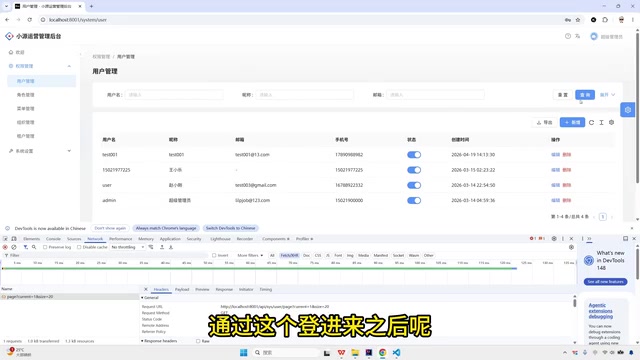
Task: Click the language switch icon in header
Action: [x=578, y=36]
